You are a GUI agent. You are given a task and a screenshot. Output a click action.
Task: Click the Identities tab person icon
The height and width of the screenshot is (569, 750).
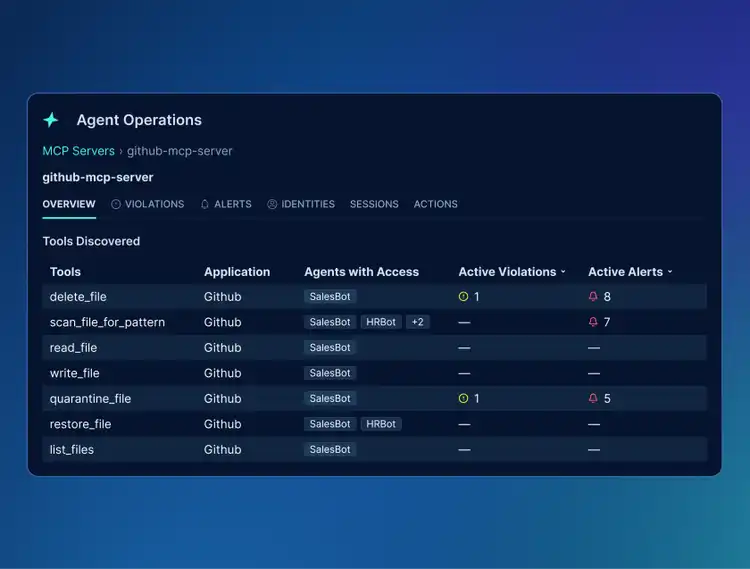pyautogui.click(x=272, y=204)
